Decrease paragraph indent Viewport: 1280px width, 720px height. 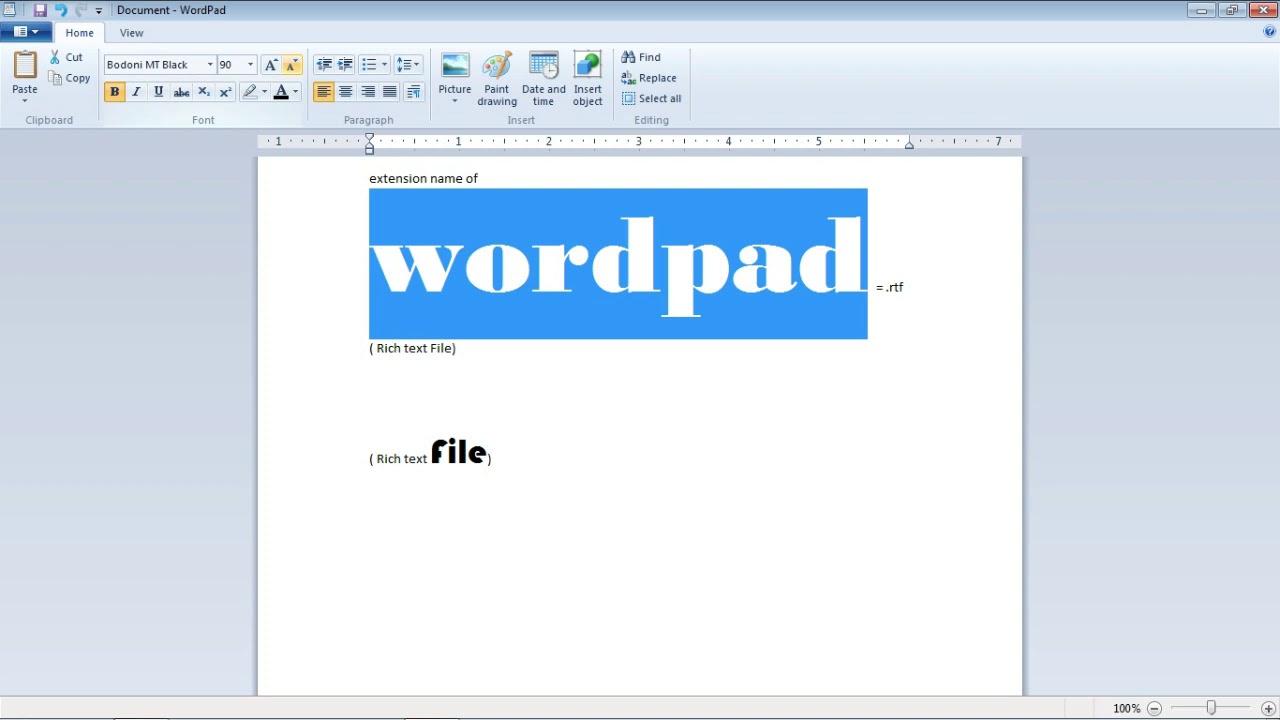click(x=324, y=65)
